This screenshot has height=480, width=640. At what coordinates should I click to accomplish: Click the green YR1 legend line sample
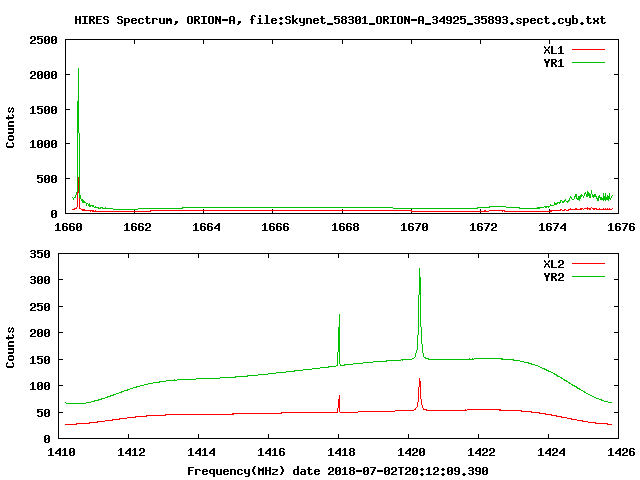(x=588, y=63)
